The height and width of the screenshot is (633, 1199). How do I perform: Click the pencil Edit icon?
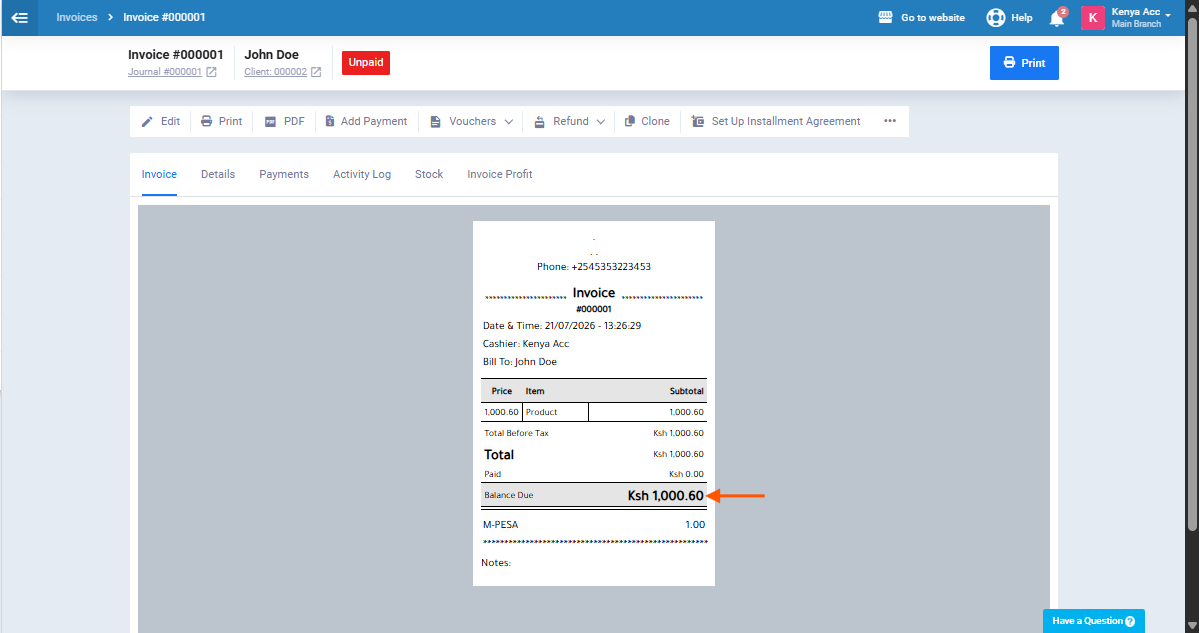pyautogui.click(x=147, y=122)
